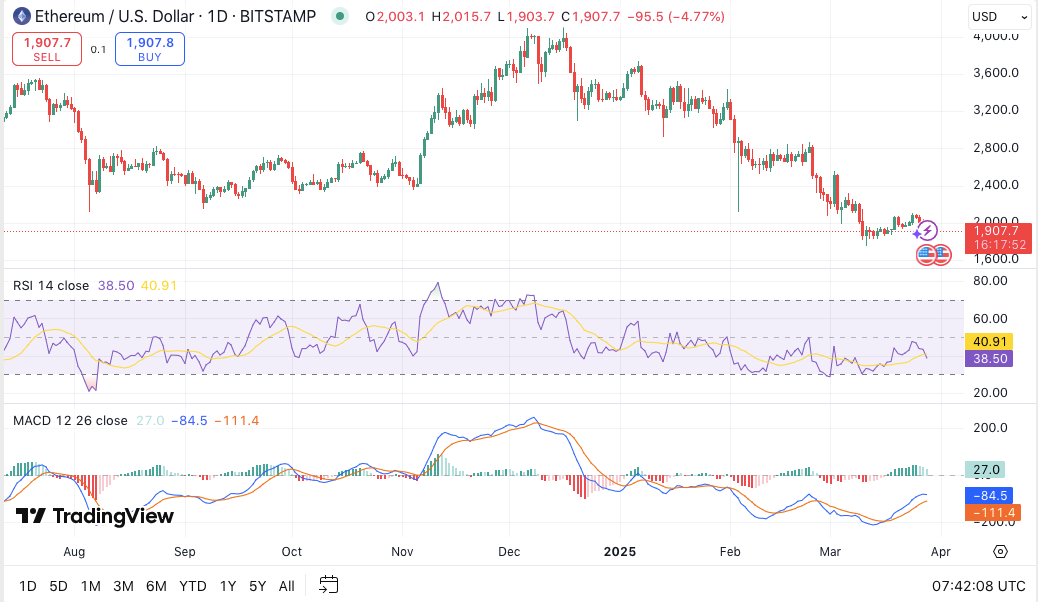Click the purple lightning icon near current price

(x=927, y=230)
